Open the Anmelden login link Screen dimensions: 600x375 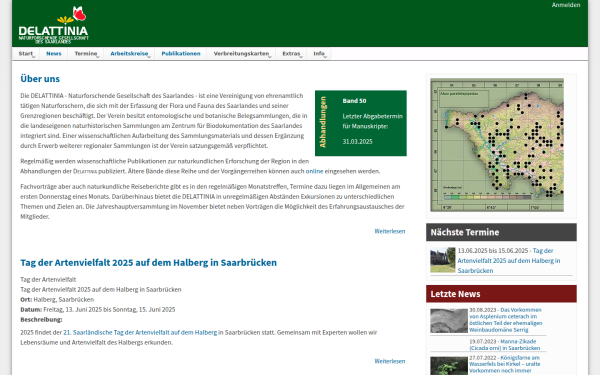tap(566, 5)
